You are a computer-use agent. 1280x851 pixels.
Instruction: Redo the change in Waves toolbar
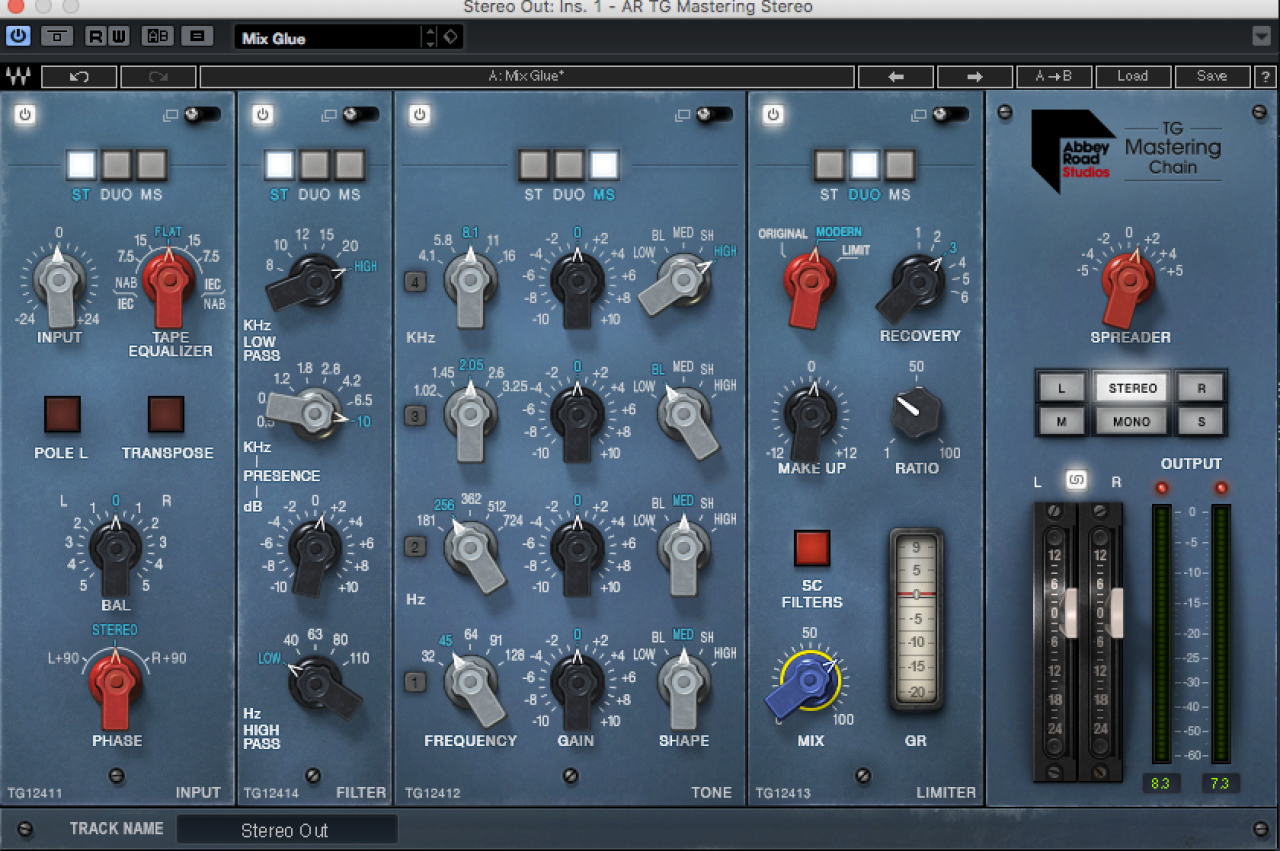point(158,76)
